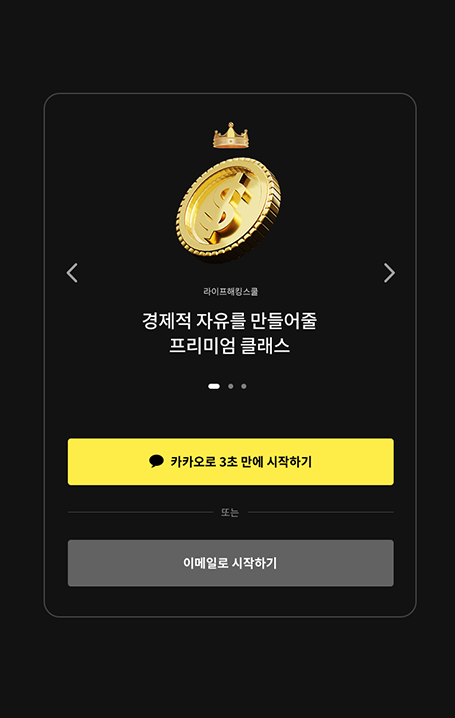Image resolution: width=455 pixels, height=718 pixels.
Task: Click the 프리미엄 클래스 headline line
Action: (229, 345)
